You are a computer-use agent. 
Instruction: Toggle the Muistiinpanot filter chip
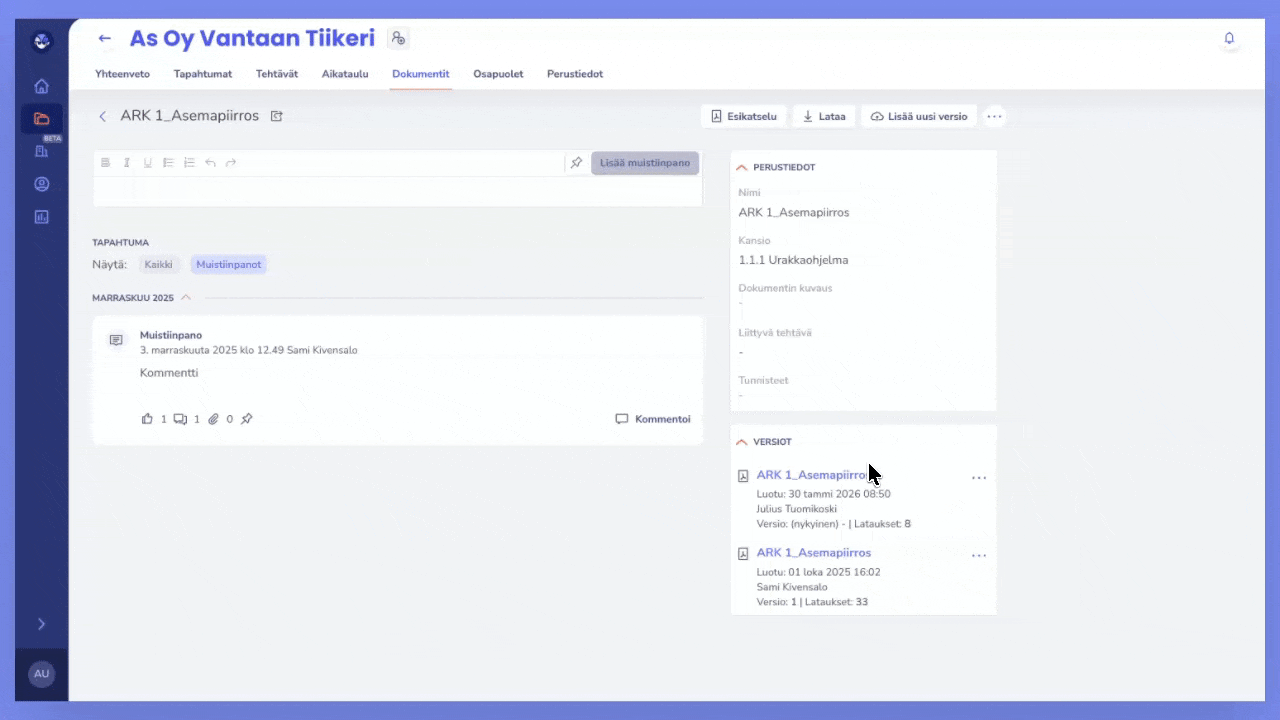point(228,265)
